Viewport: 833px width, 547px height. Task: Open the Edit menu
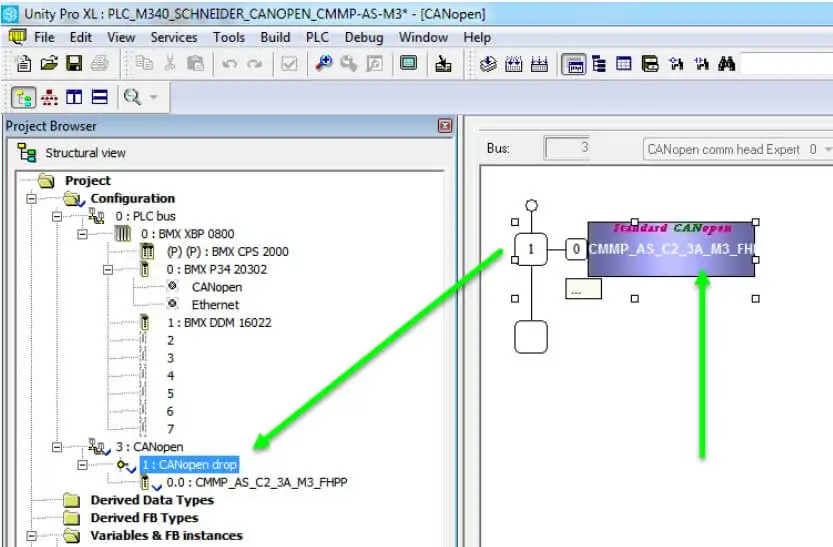pos(81,38)
